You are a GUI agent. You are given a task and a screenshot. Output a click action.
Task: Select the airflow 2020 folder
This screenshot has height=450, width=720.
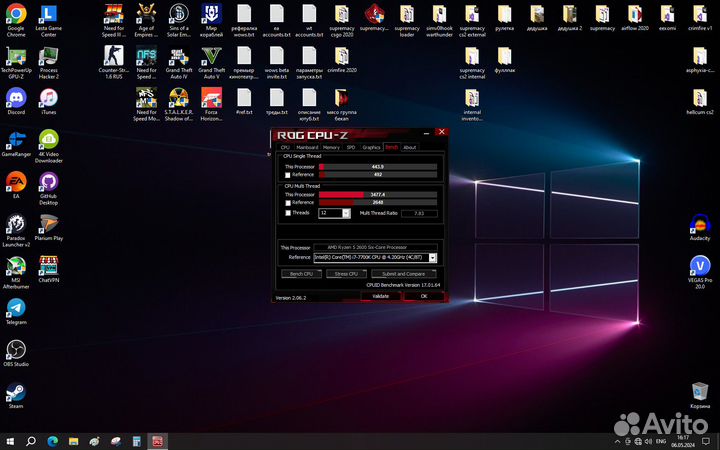(635, 18)
